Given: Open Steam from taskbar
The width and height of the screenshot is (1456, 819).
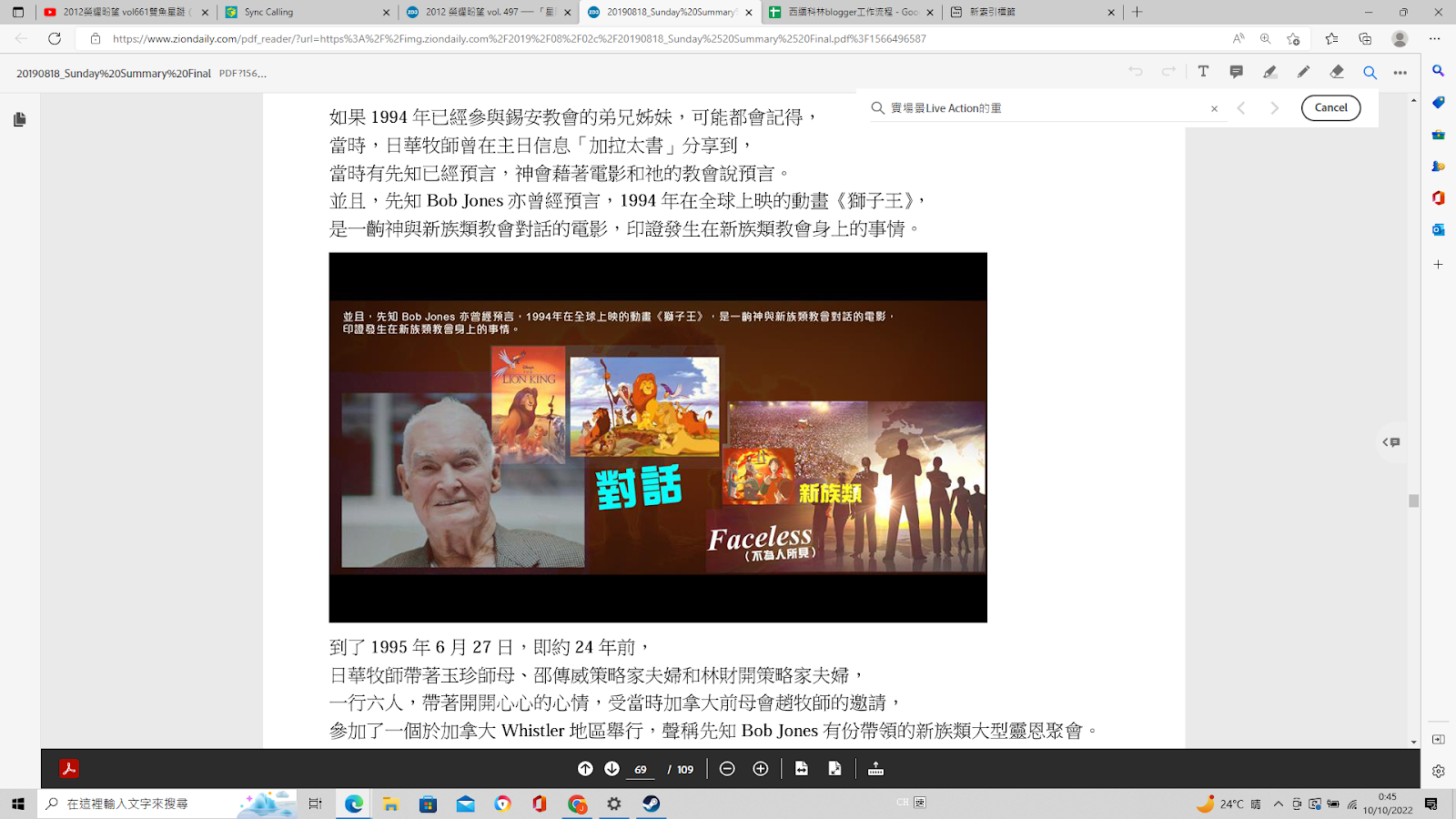Looking at the screenshot, I should click(x=652, y=804).
